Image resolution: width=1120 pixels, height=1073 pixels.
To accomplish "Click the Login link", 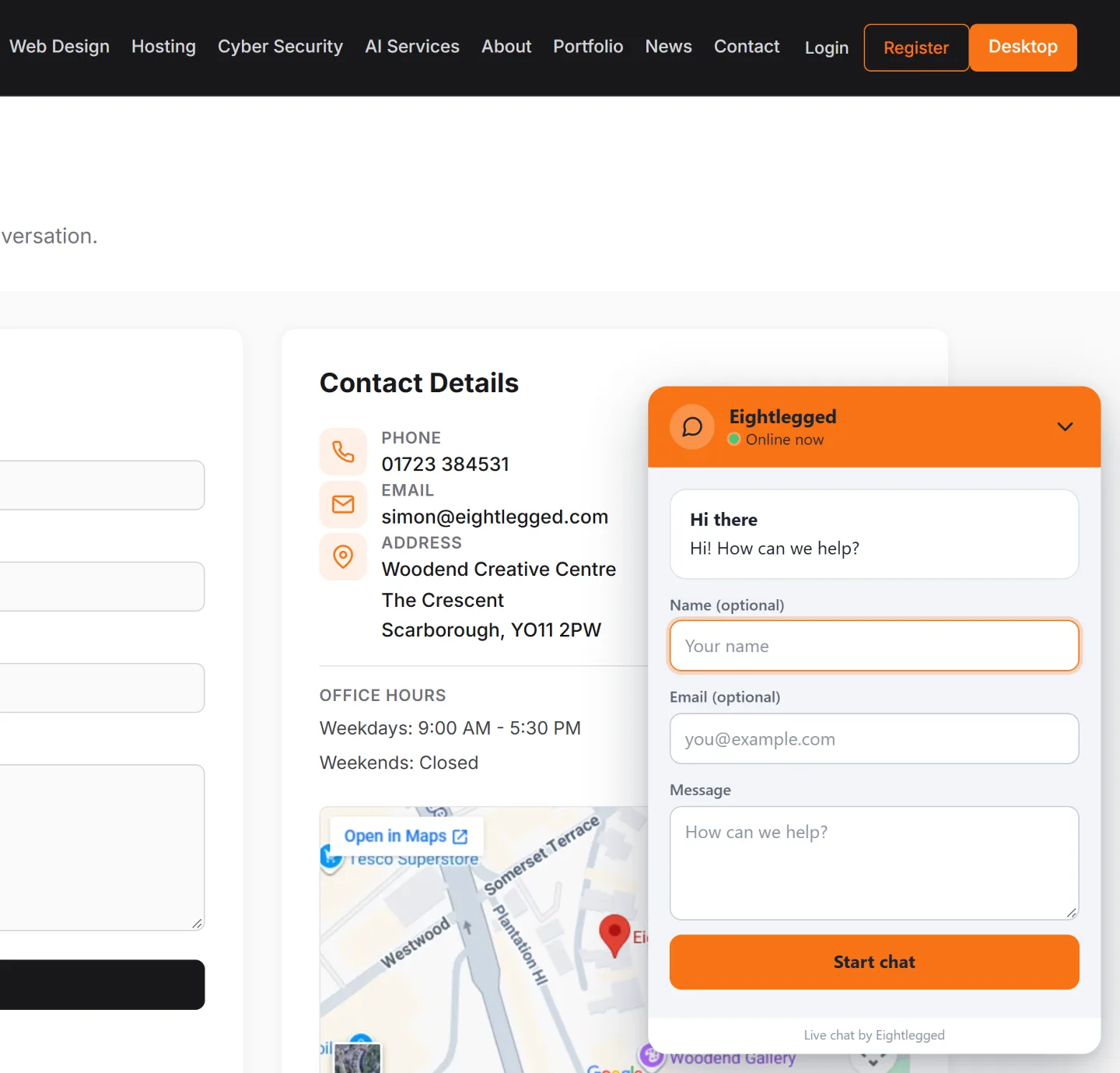I will click(x=826, y=47).
